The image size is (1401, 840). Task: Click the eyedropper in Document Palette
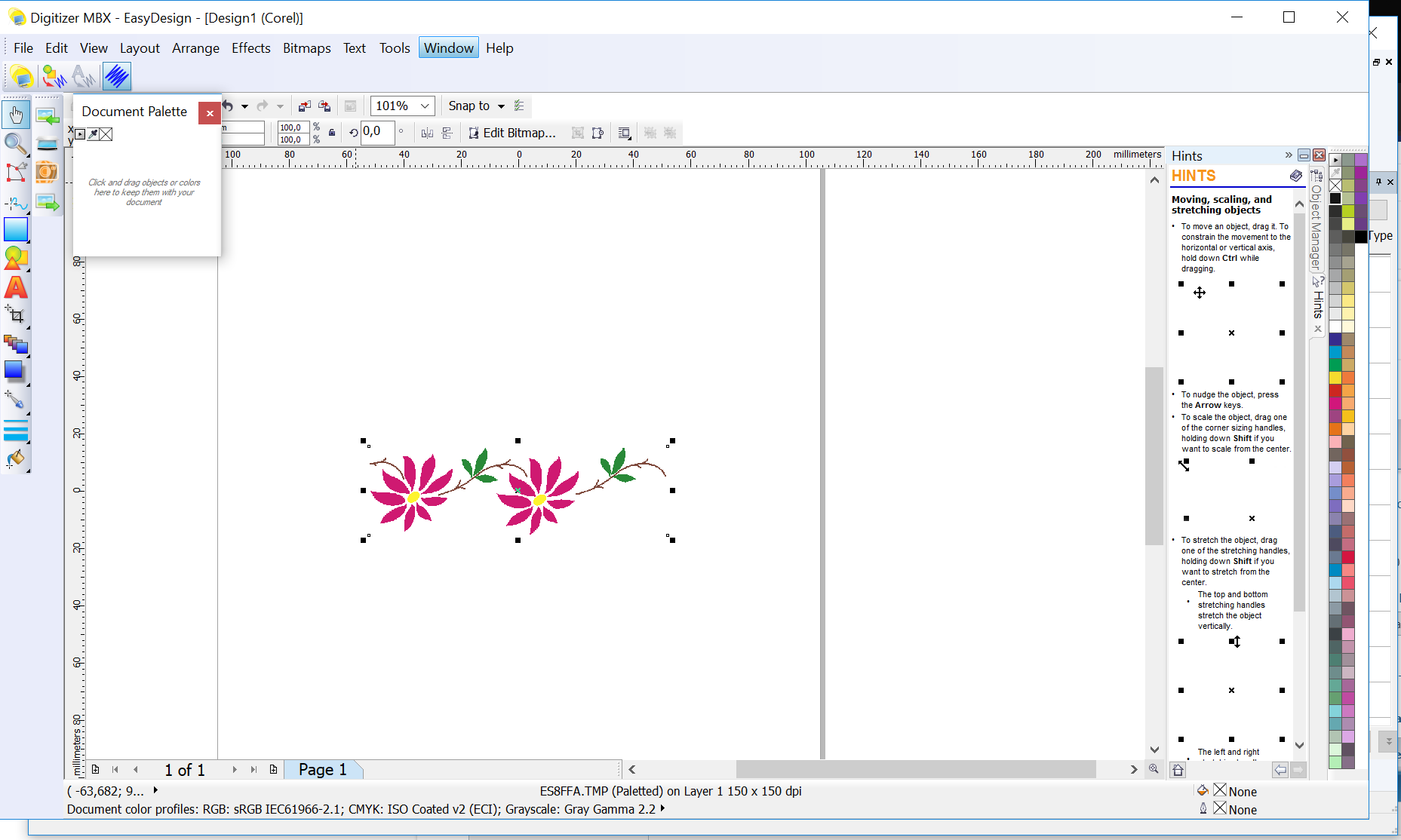(x=93, y=134)
